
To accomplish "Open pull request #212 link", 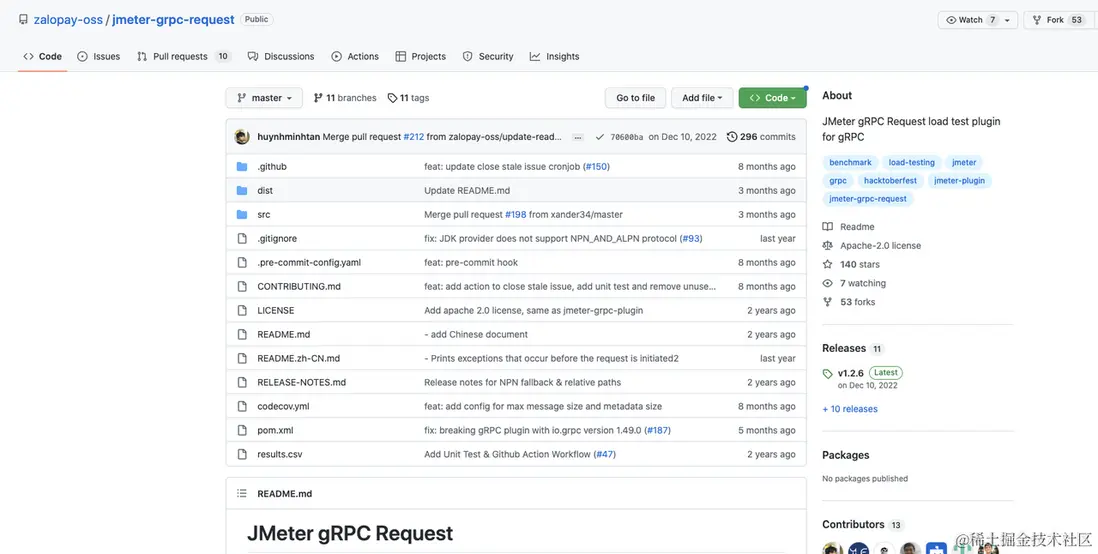I will tap(414, 137).
